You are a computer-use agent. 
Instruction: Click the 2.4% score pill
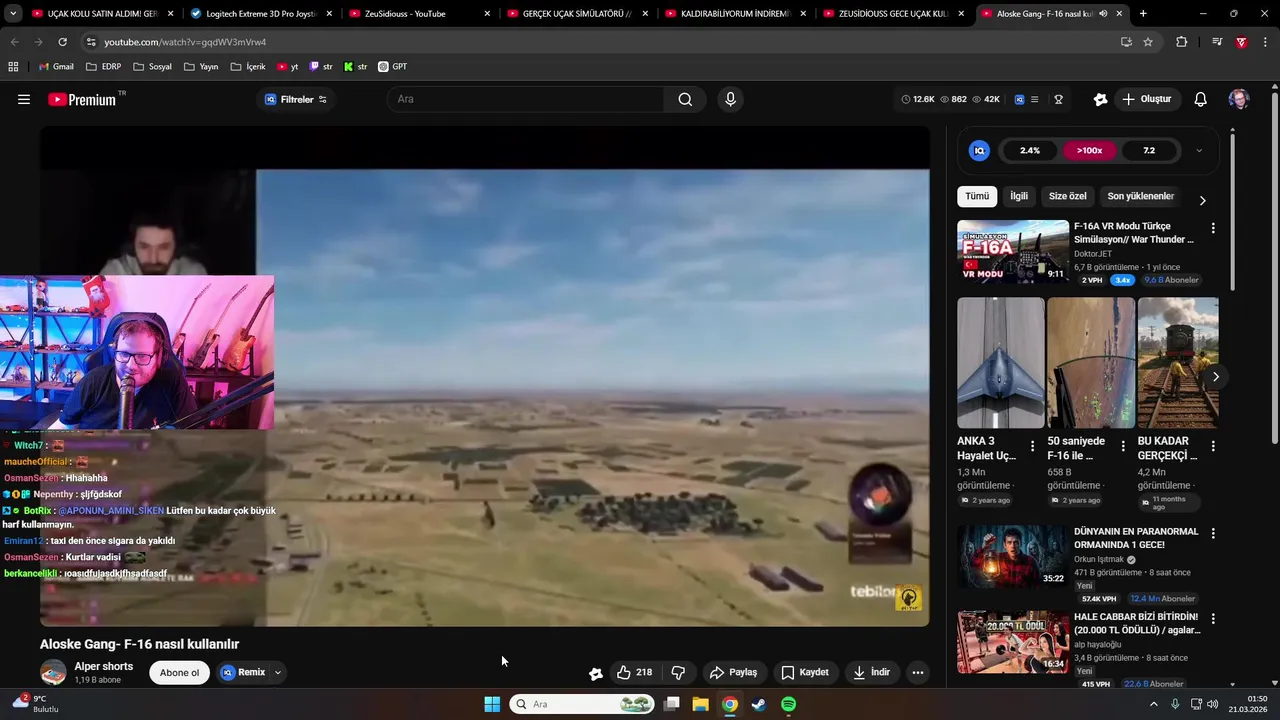(1030, 151)
